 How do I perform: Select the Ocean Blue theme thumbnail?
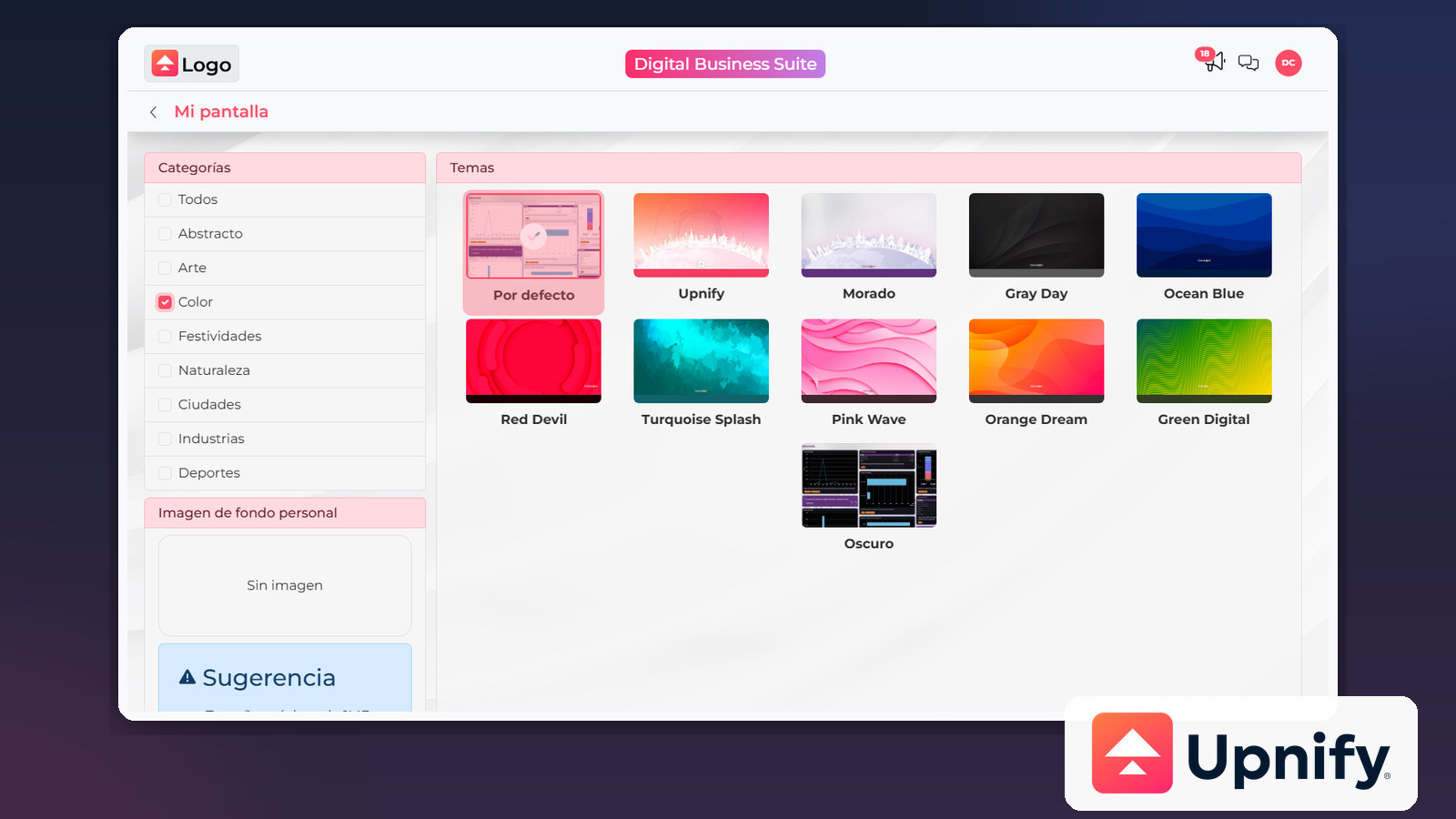tap(1204, 235)
